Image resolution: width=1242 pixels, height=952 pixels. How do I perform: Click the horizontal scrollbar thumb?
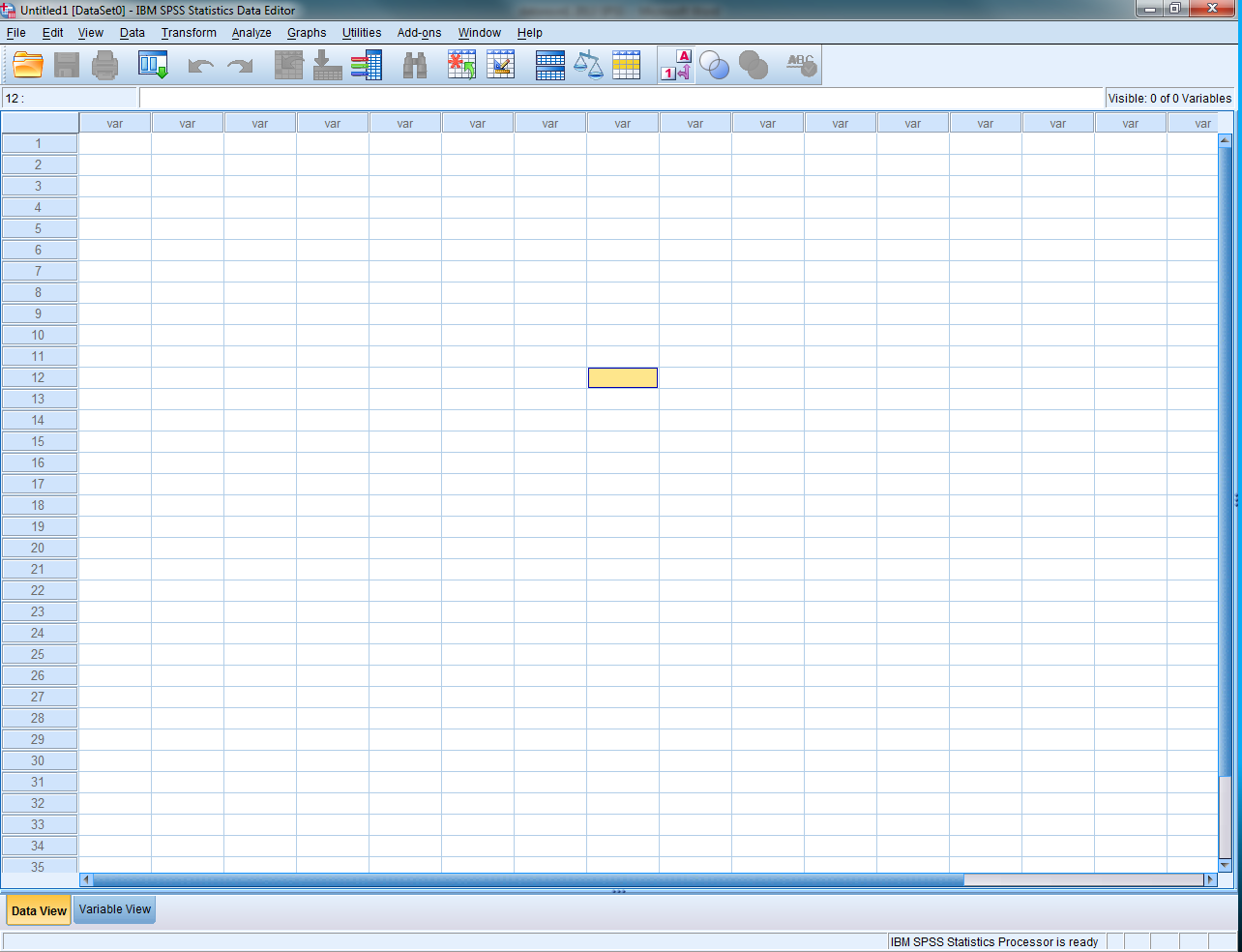click(528, 879)
